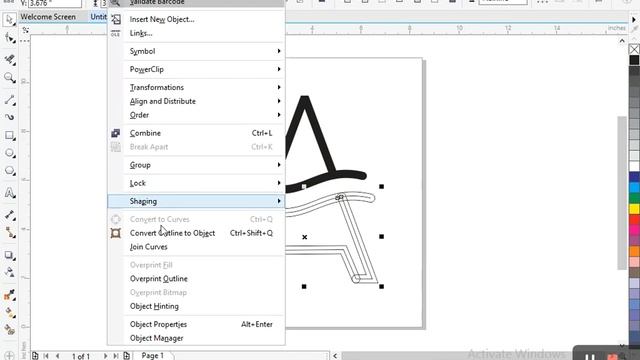Image resolution: width=640 pixels, height=360 pixels.
Task: Choose Object Properties menu item
Action: click(x=158, y=324)
